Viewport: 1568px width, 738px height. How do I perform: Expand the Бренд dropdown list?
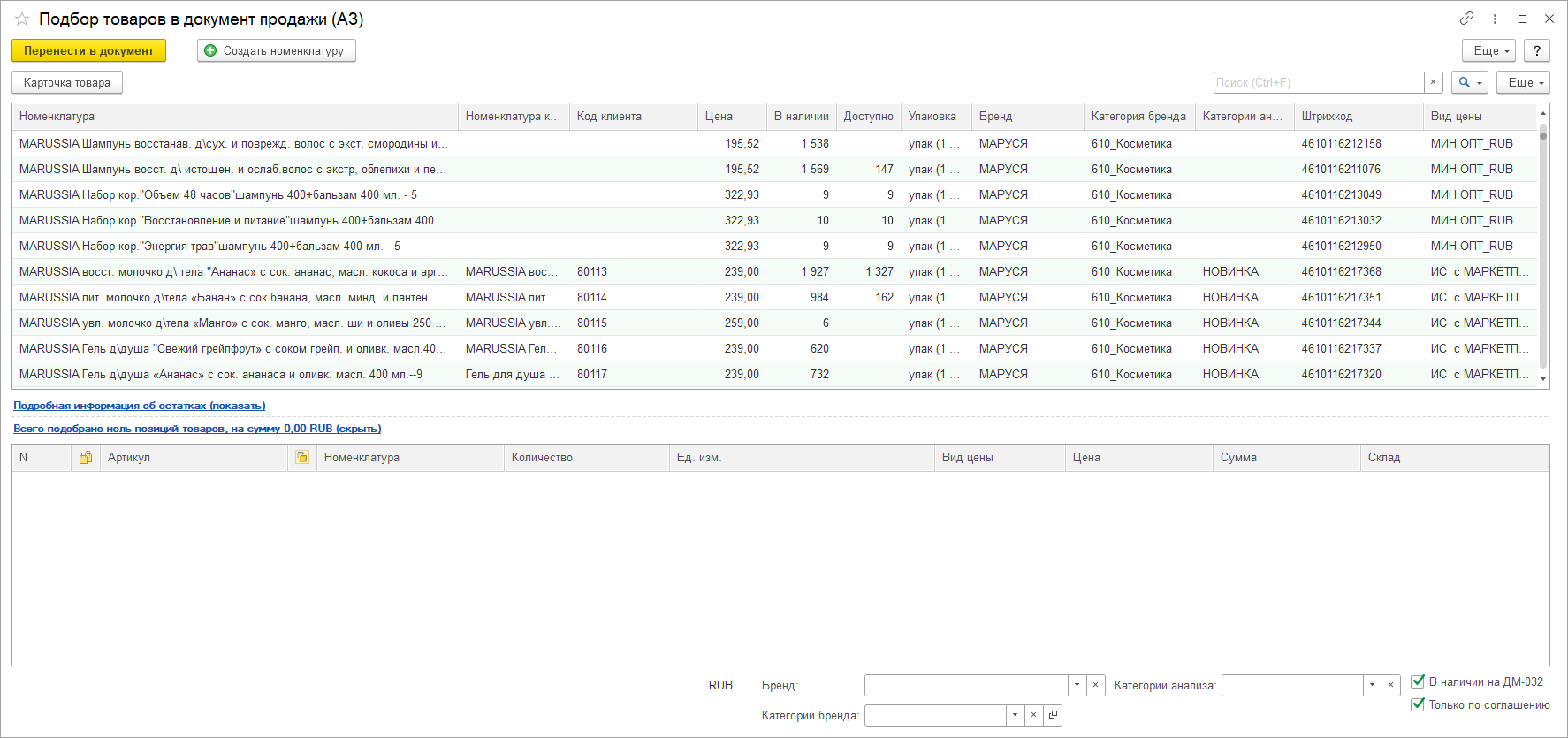coord(1077,685)
